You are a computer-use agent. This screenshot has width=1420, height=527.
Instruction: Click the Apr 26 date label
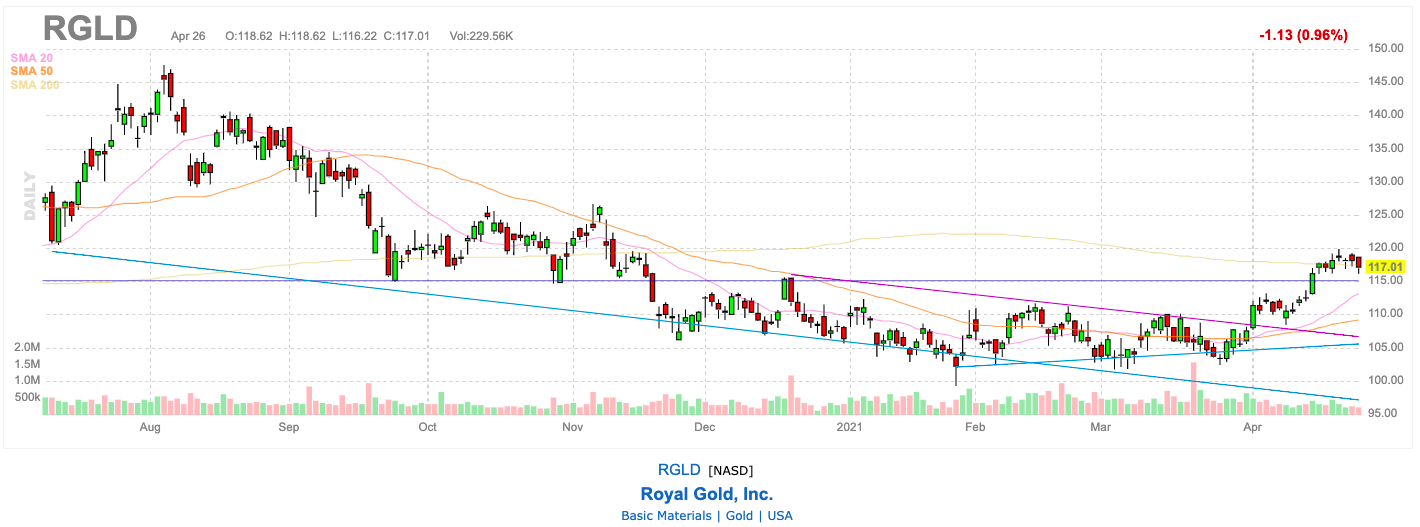(x=188, y=35)
